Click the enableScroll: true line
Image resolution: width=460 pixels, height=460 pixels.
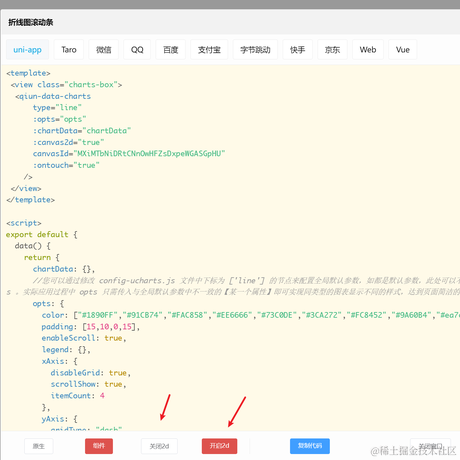click(x=84, y=338)
